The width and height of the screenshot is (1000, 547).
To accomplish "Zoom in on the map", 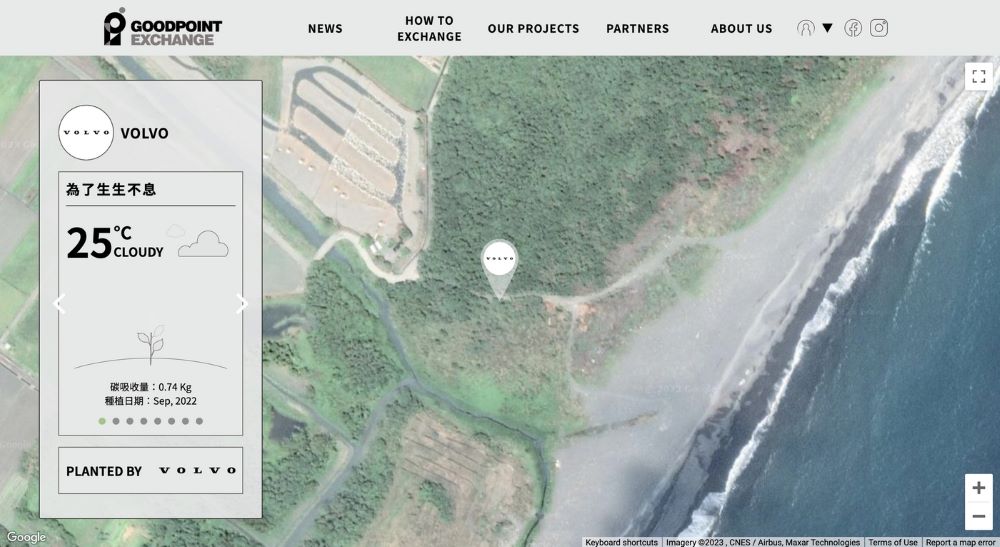I will (x=978, y=488).
